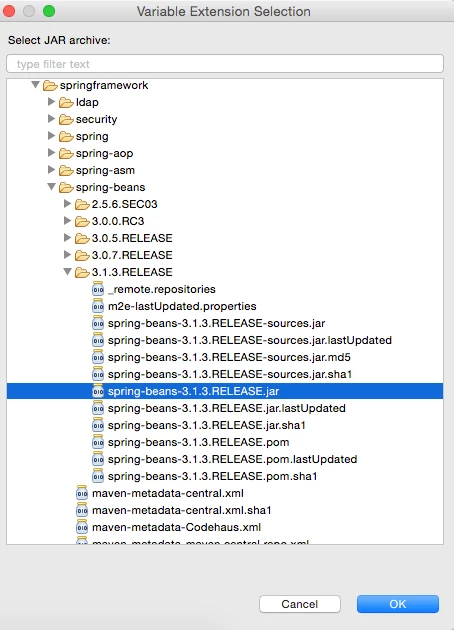Select maven-metadata-central.xml entry
This screenshot has height=630, width=454.
pyautogui.click(x=168, y=493)
